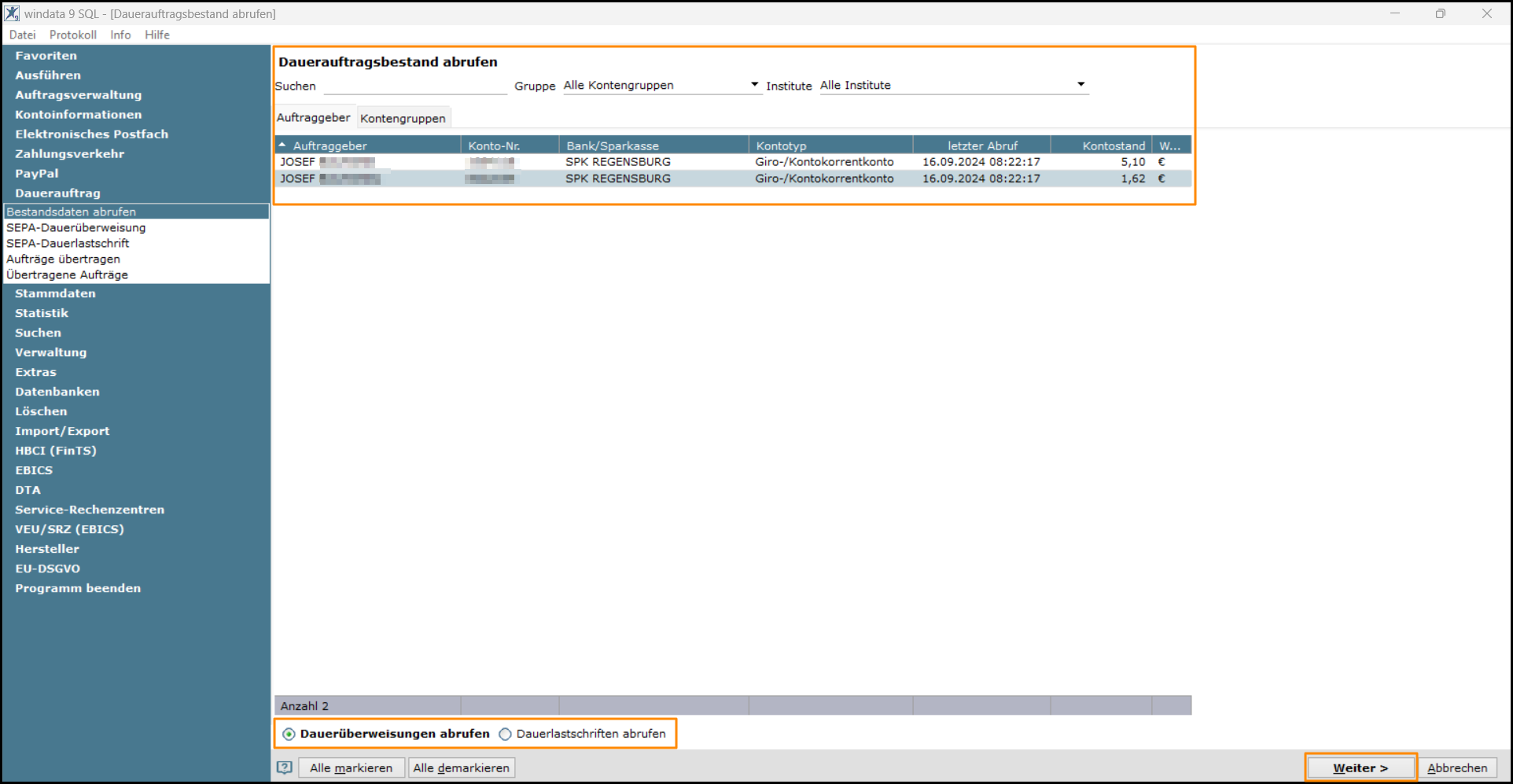
Task: Expand the EBICS sidebar section
Action: [34, 470]
